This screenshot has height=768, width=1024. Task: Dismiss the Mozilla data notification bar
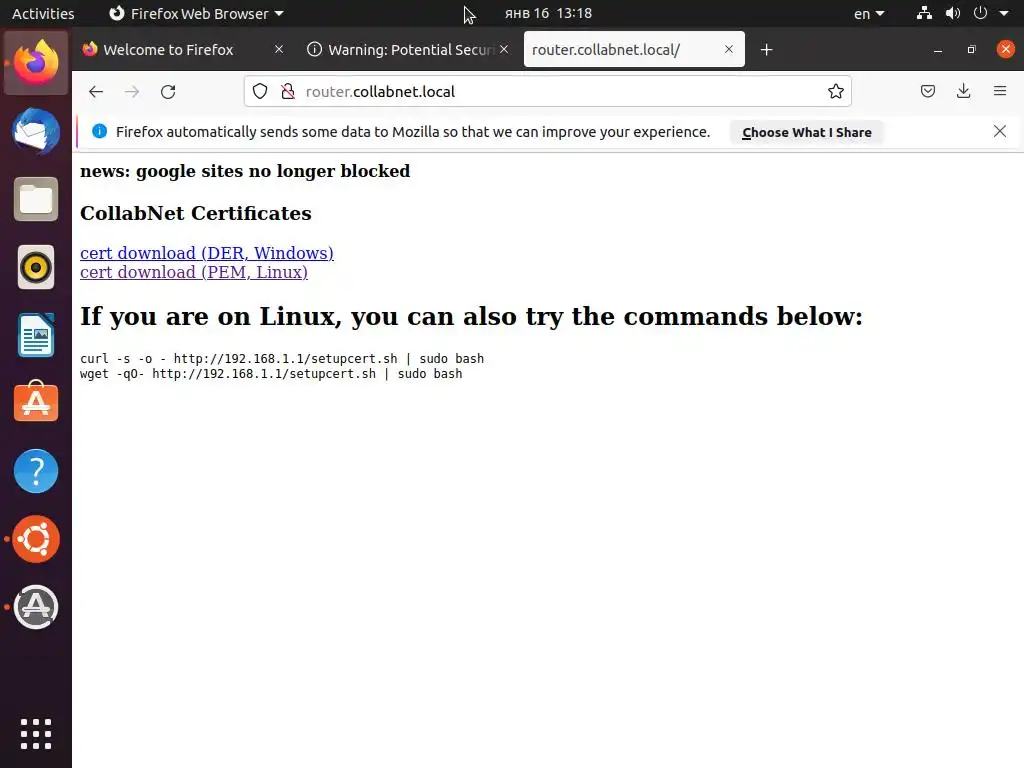click(999, 131)
